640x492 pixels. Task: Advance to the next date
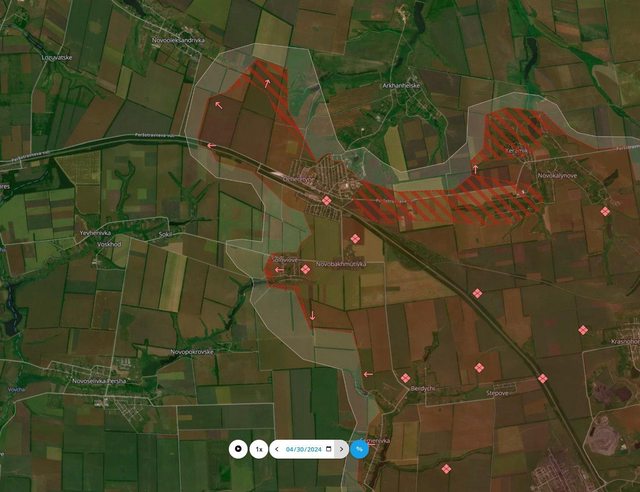pos(342,449)
